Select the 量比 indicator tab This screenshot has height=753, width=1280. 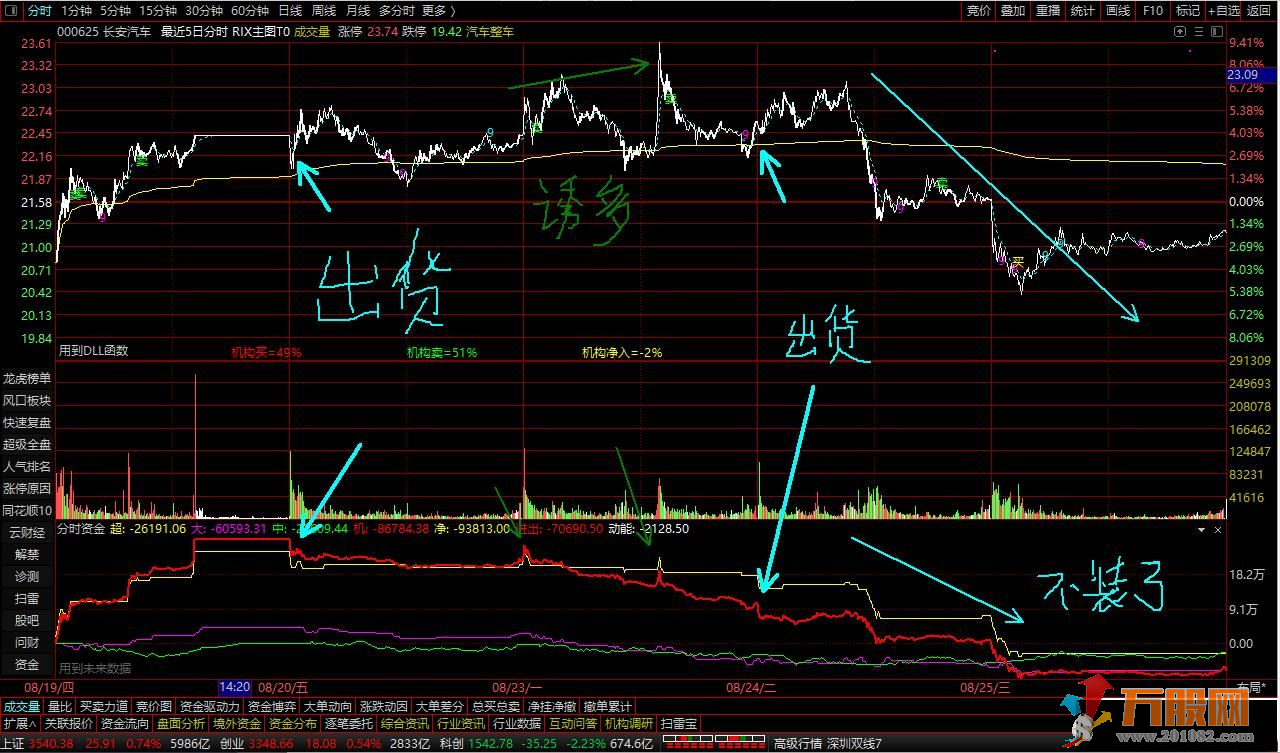click(60, 707)
